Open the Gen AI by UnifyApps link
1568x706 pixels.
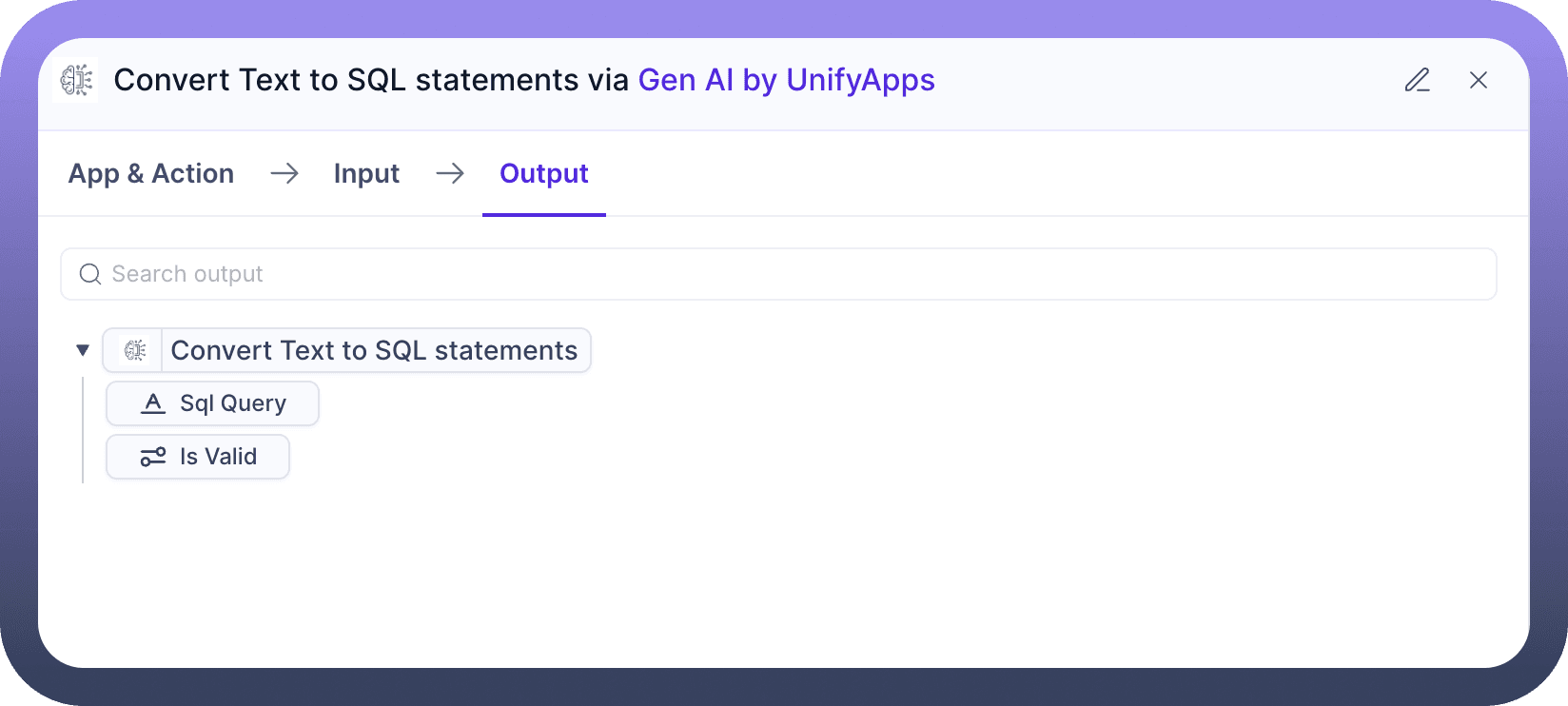[x=786, y=80]
